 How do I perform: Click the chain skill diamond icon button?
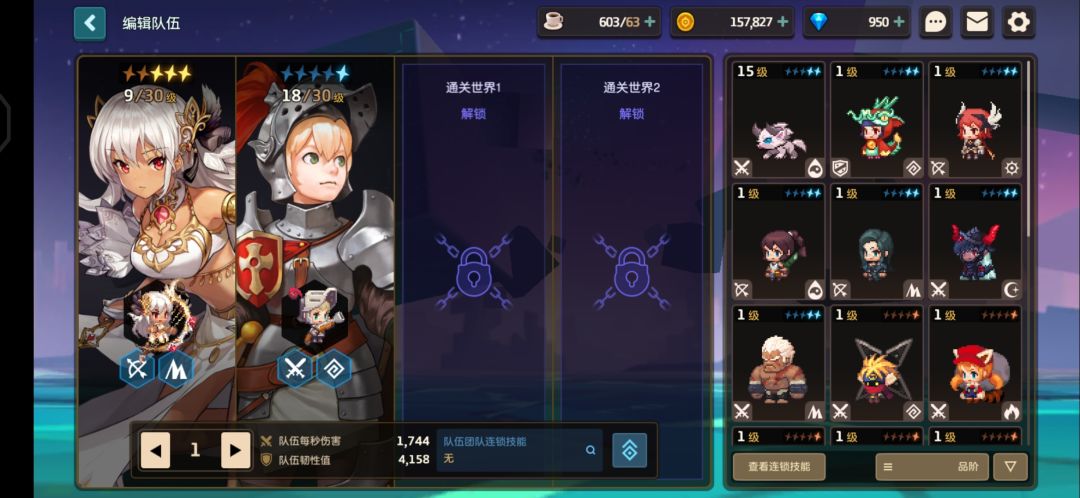click(x=630, y=450)
